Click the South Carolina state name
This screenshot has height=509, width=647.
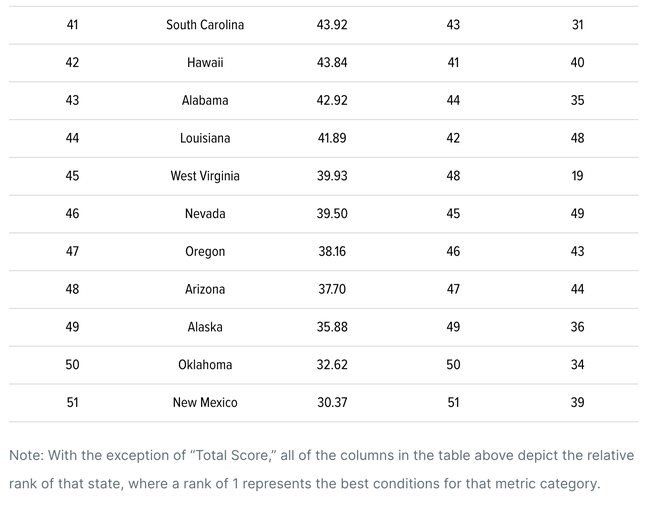click(x=205, y=25)
